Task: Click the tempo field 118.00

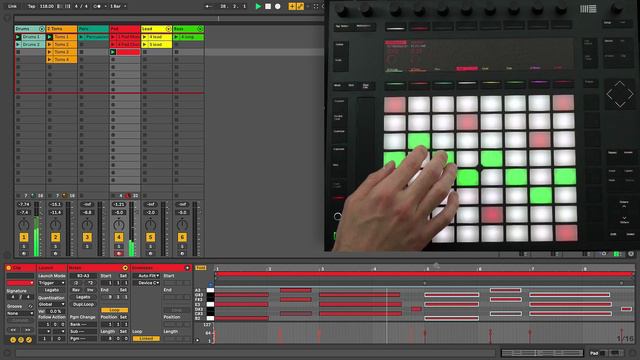Action: click(46, 6)
